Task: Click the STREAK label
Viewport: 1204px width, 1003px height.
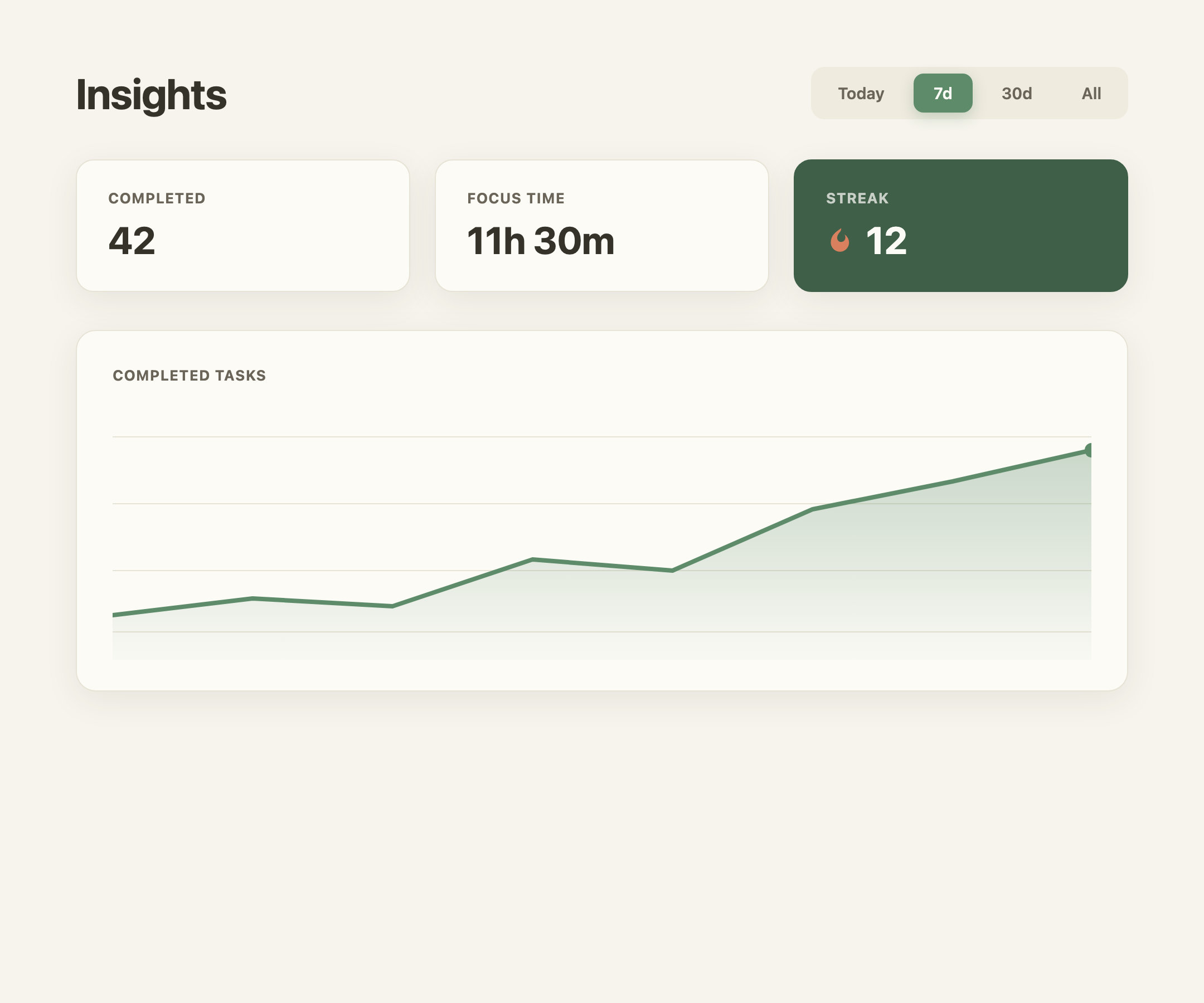Action: [x=857, y=198]
